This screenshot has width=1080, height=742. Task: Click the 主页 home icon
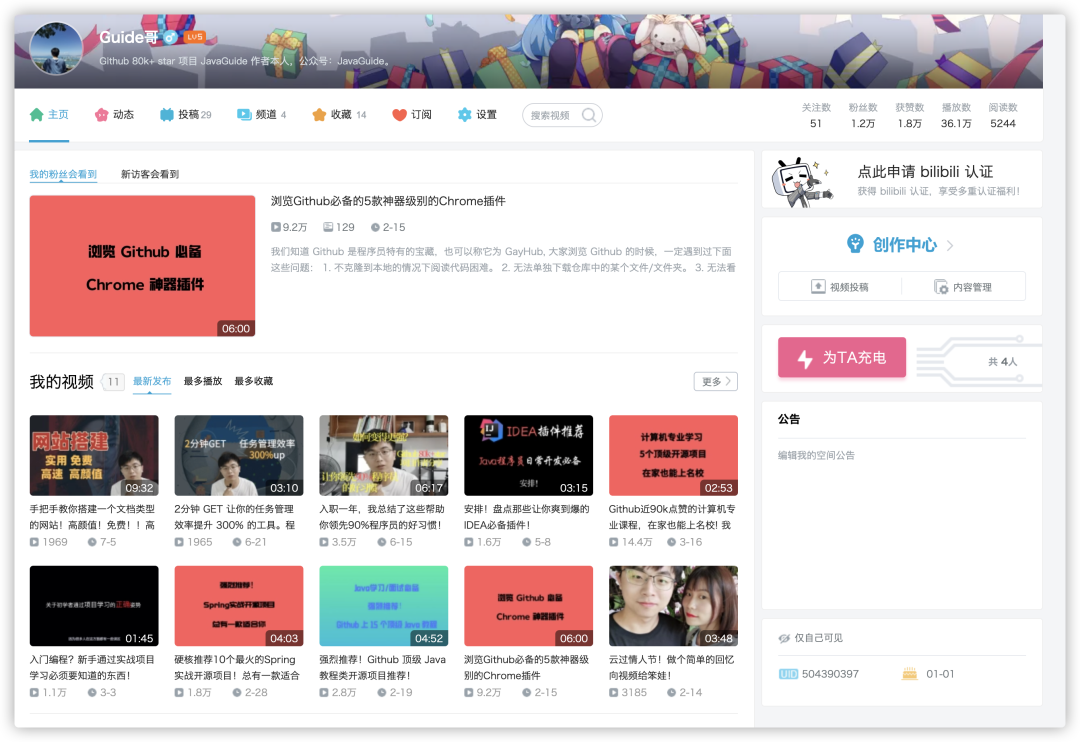tap(37, 114)
